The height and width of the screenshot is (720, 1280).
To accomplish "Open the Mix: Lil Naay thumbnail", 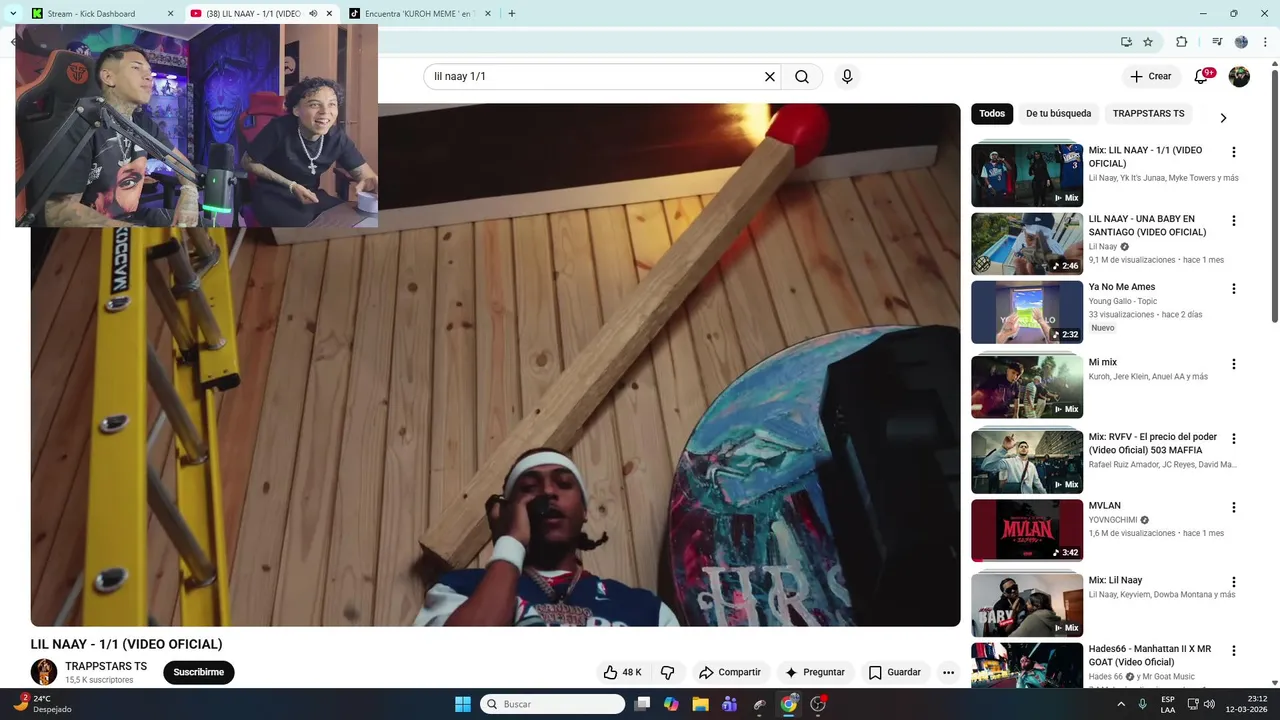I will (x=1027, y=605).
